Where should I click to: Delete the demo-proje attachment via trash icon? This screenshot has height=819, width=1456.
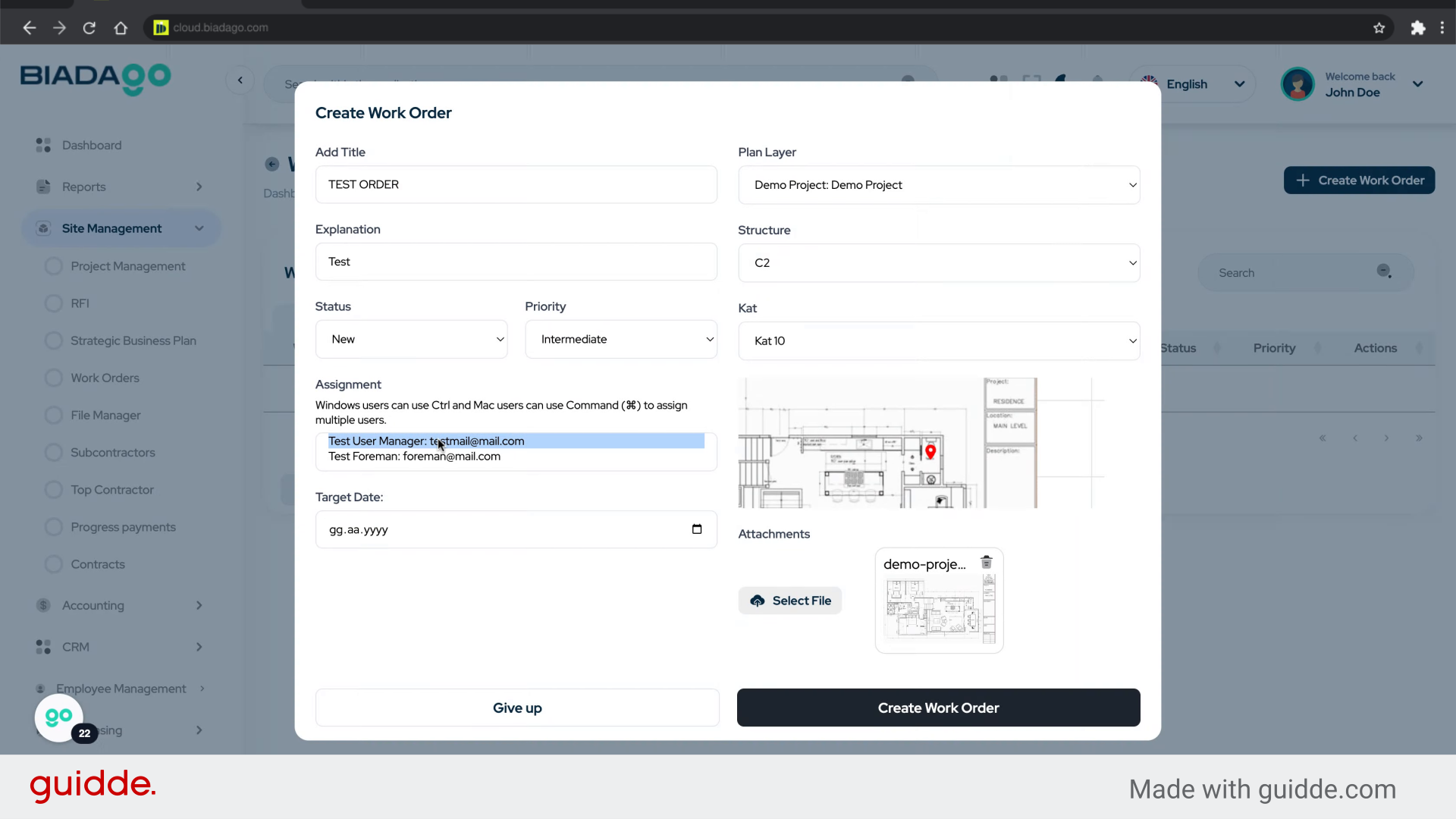coord(987,562)
